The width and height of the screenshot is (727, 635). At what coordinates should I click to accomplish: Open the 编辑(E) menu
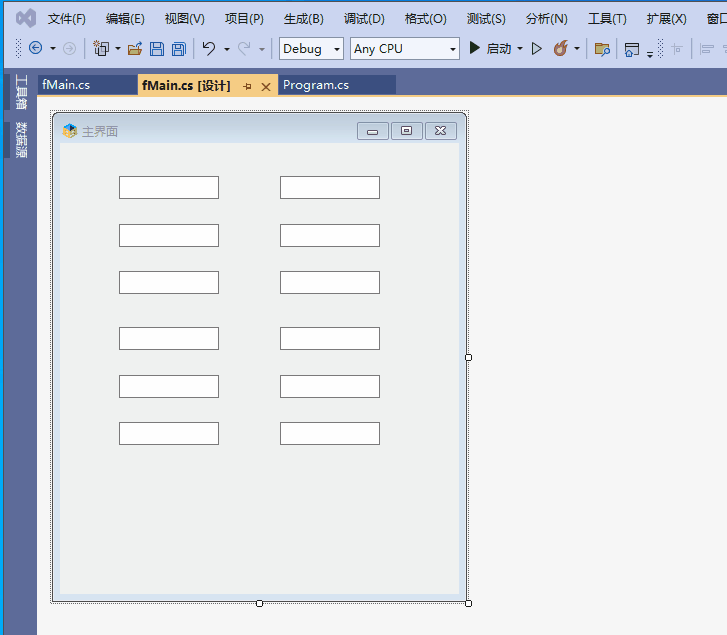point(125,19)
